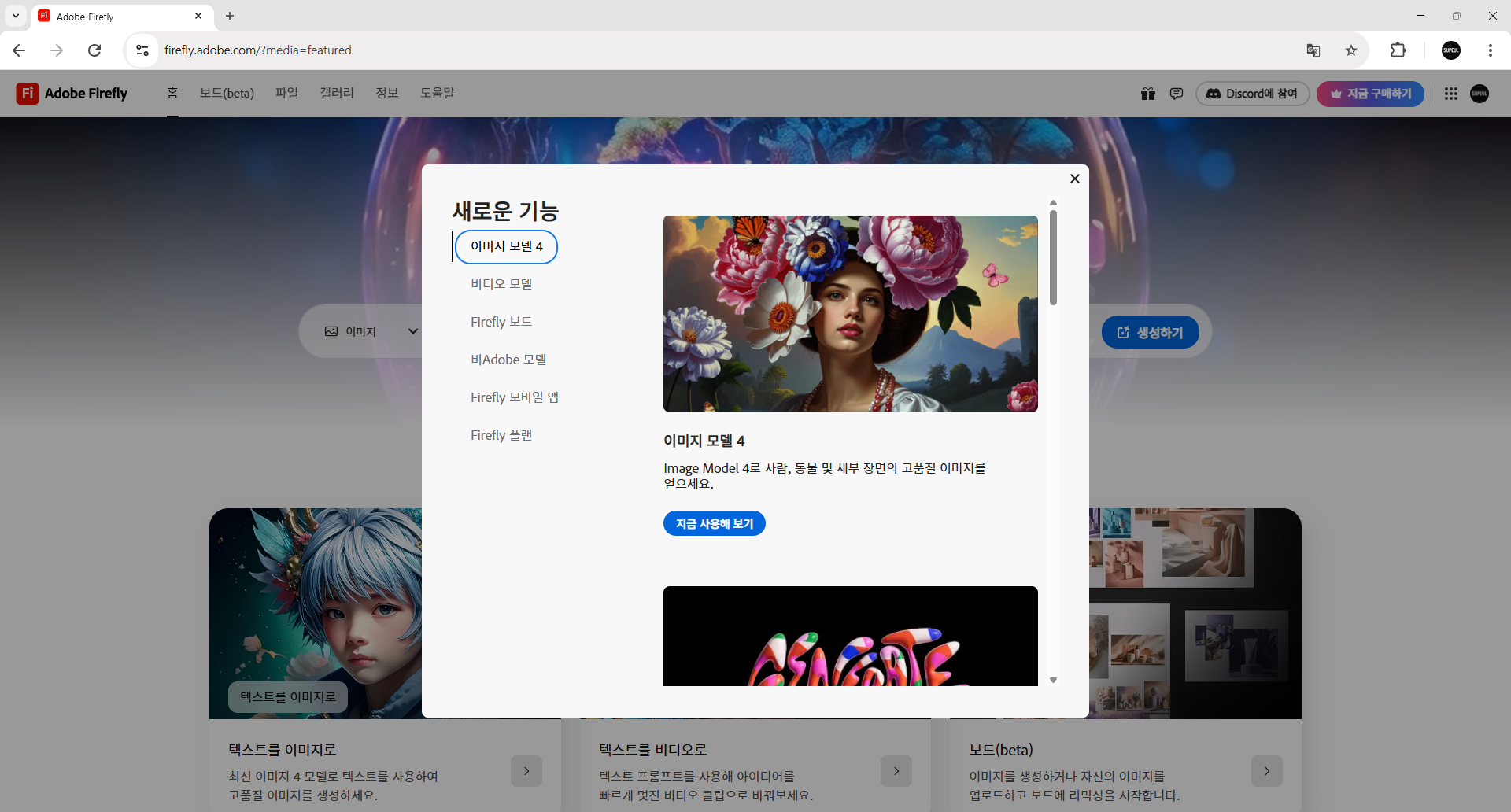Viewport: 1511px width, 812px height.
Task: Open the Adobe apps grid icon
Action: pos(1451,94)
